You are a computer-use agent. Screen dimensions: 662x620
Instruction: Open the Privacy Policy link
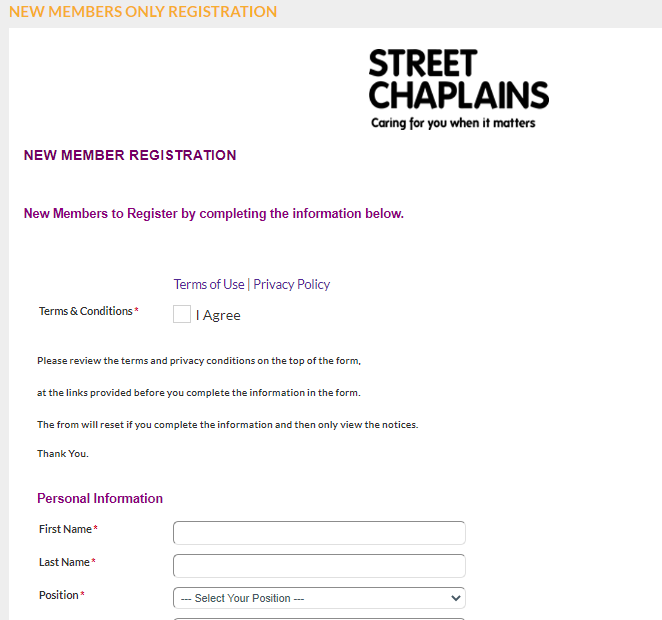click(291, 284)
